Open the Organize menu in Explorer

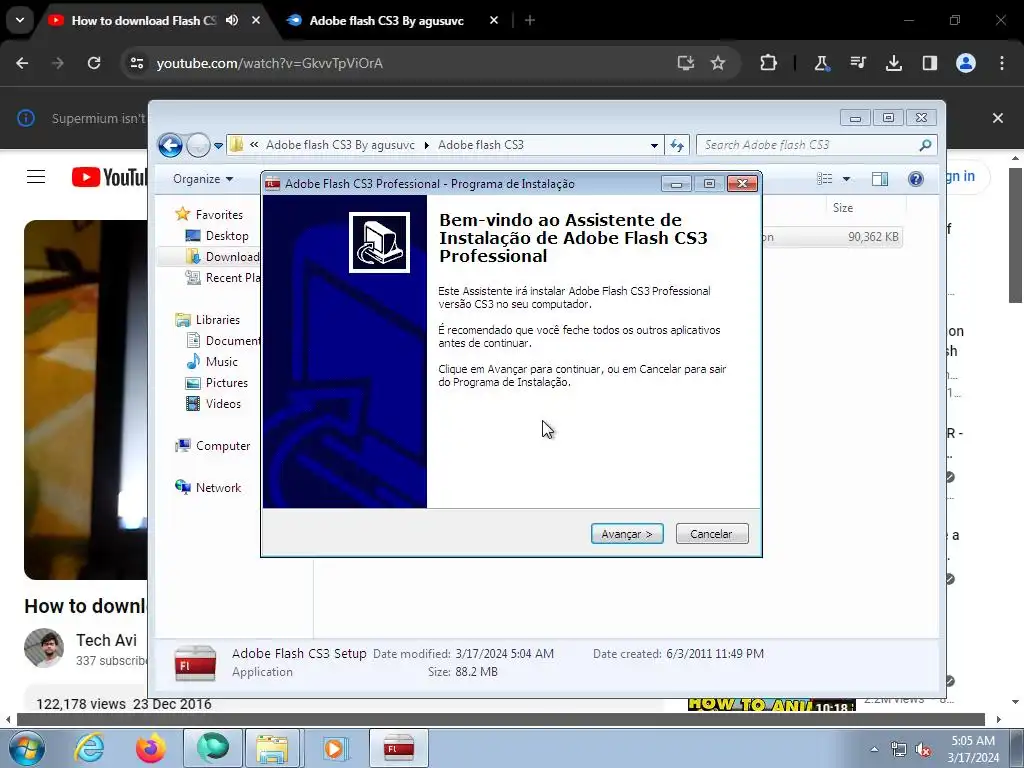click(202, 179)
